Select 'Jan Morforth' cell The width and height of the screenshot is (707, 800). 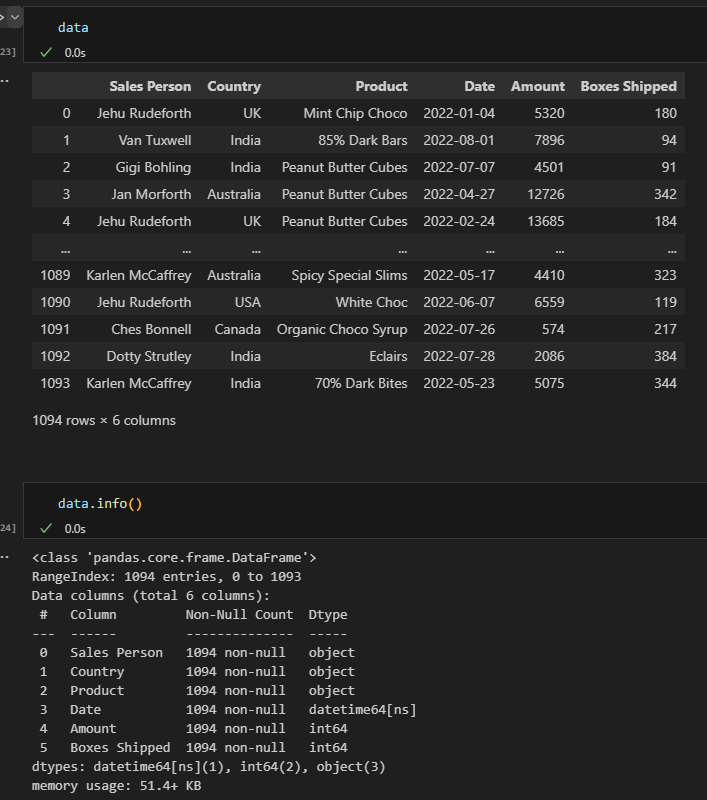[x=151, y=194]
